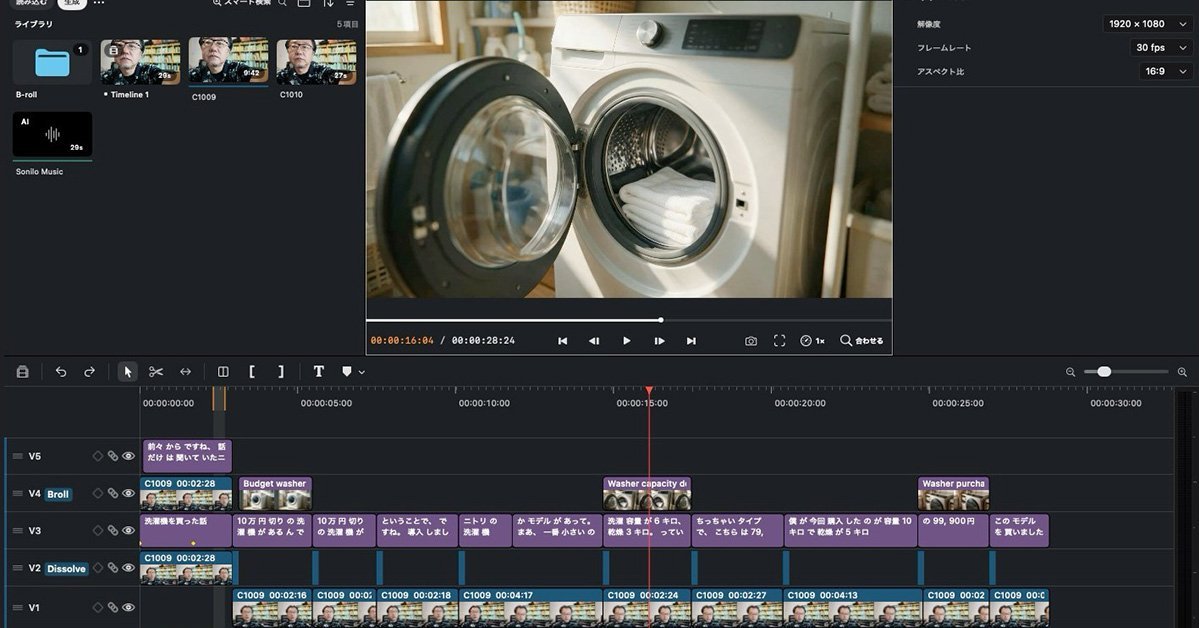1199x628 pixels.
Task: Click the link icon on V1 track
Action: tap(112, 607)
